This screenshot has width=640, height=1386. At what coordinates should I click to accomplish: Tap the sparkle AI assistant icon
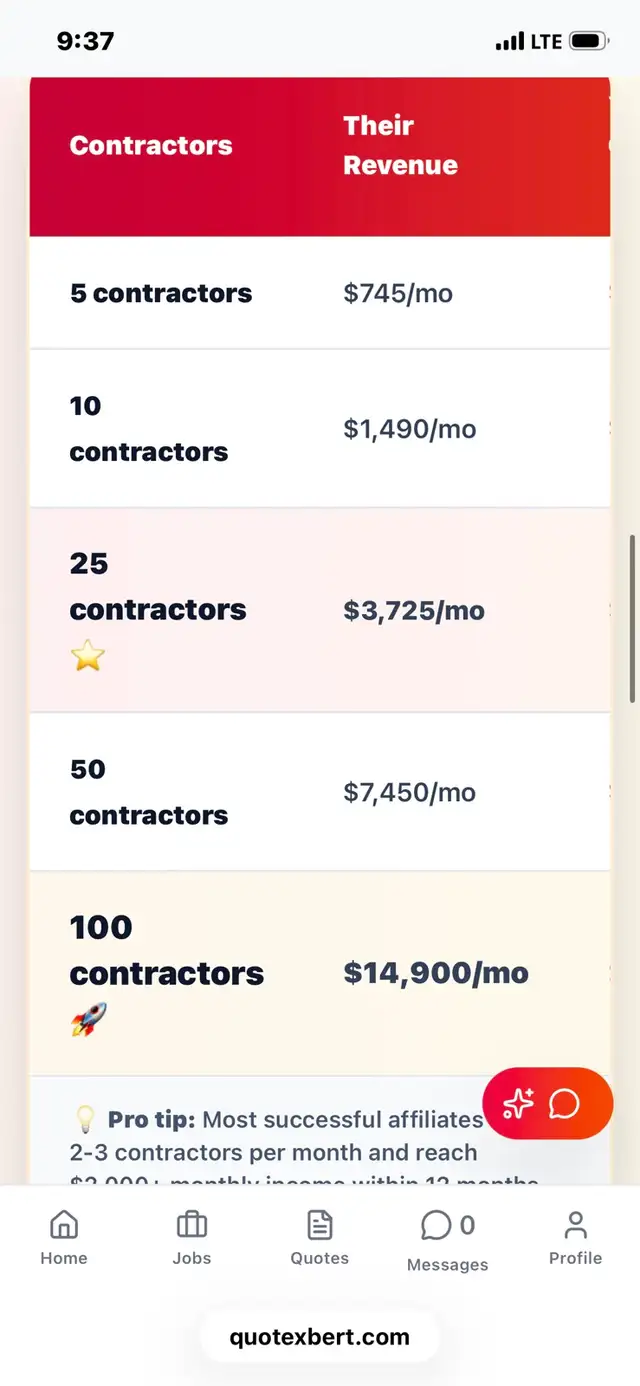point(519,1104)
